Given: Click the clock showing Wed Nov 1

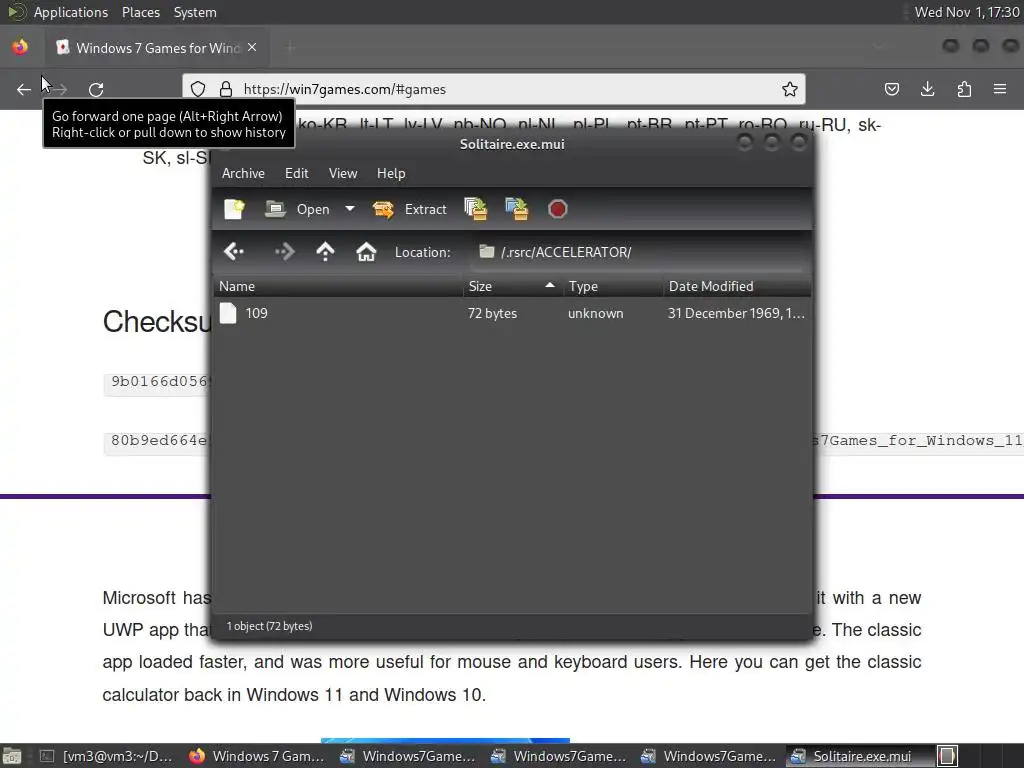Looking at the screenshot, I should click(967, 12).
